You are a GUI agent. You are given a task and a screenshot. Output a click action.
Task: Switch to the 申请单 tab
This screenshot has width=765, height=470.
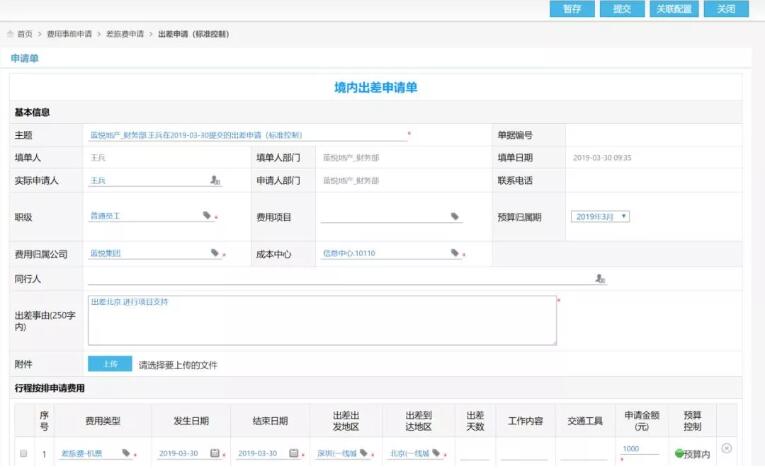[x=25, y=59]
